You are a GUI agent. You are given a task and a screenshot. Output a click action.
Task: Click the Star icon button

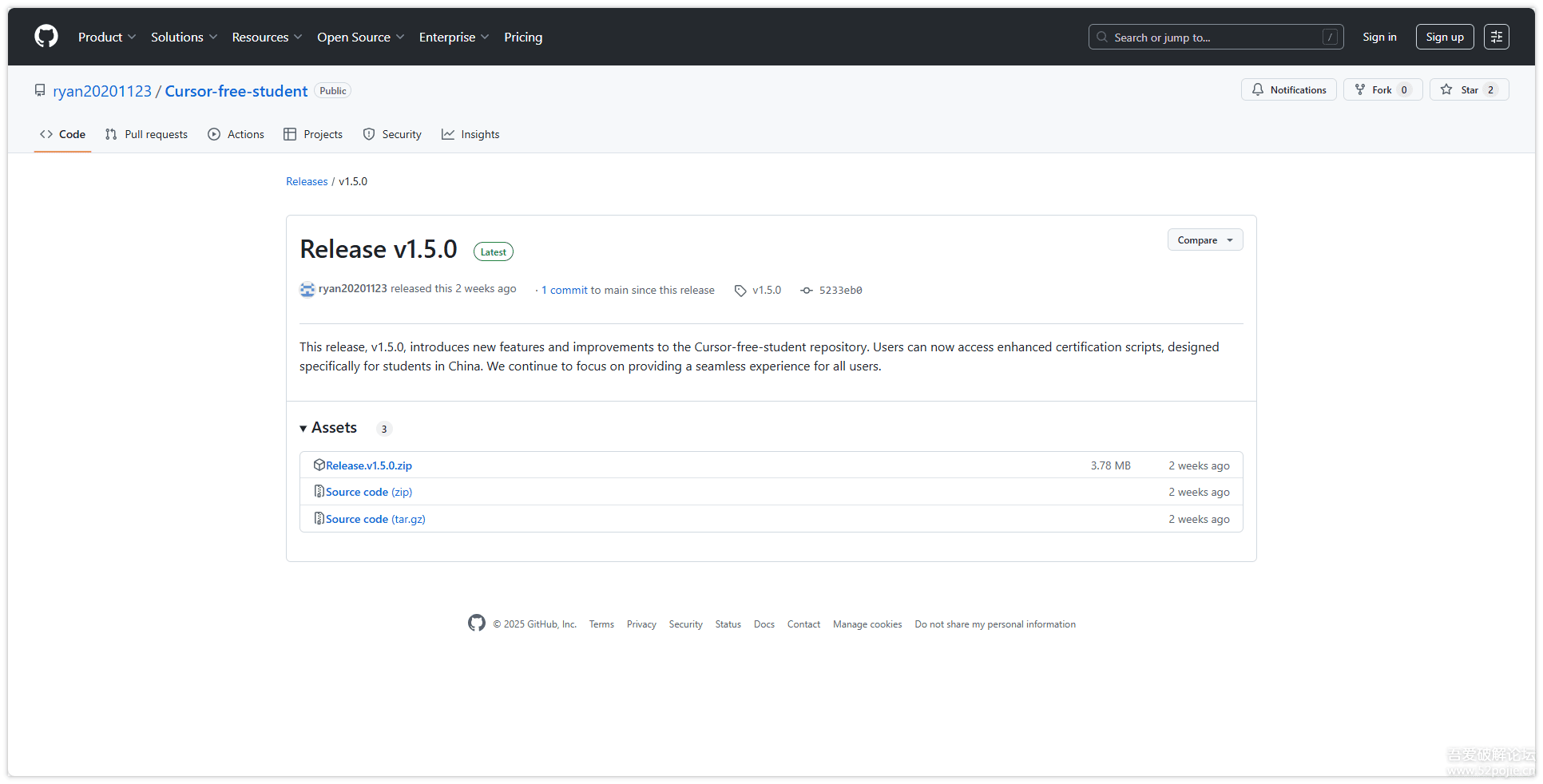click(x=1446, y=90)
